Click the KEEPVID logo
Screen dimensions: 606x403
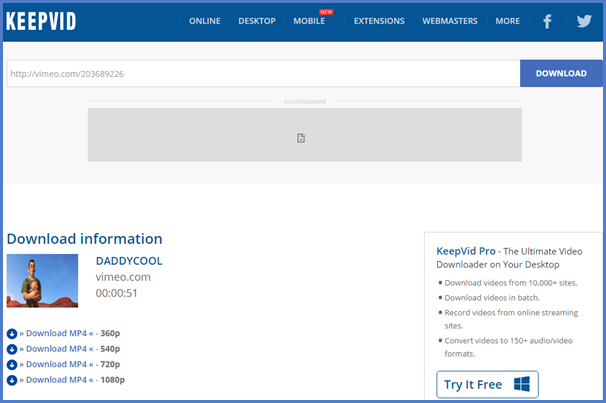[41, 21]
